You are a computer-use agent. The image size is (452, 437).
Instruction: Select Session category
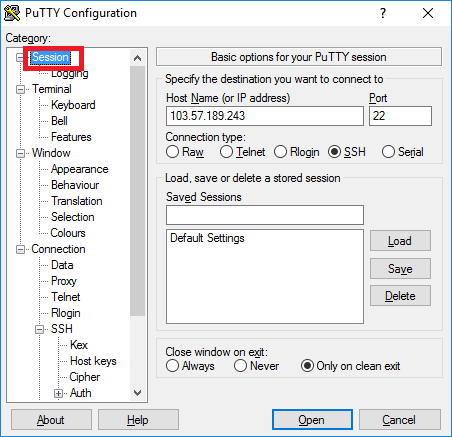tap(50, 57)
